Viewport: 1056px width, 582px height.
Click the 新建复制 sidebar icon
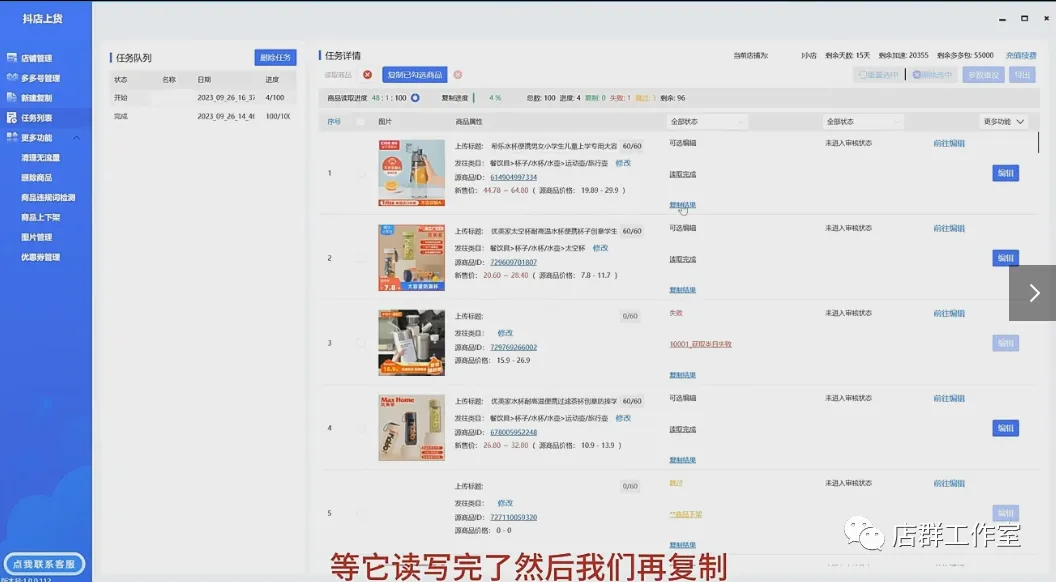coord(11,98)
